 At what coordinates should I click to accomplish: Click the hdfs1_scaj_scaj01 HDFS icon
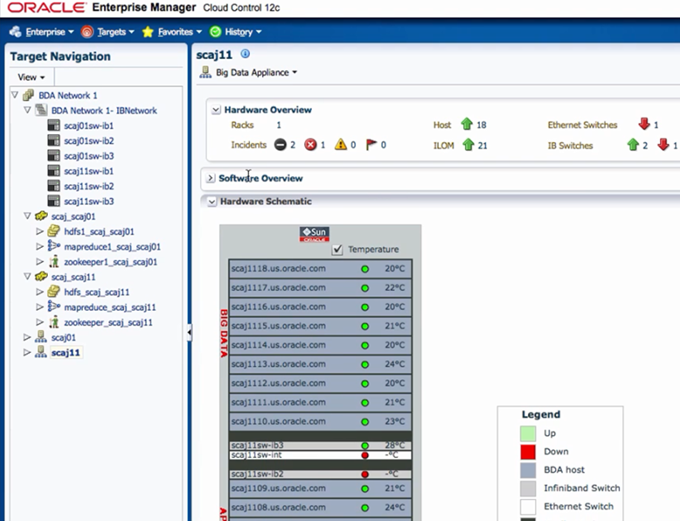pyautogui.click(x=54, y=231)
